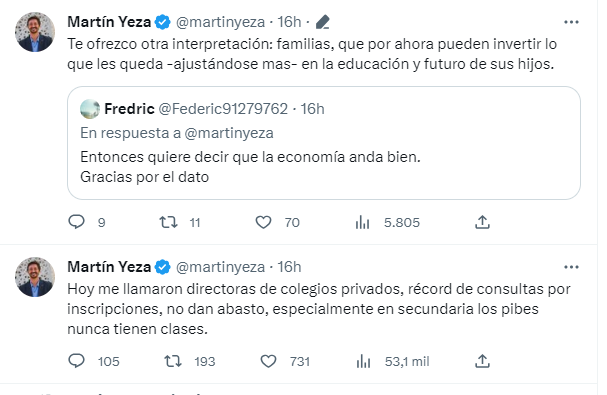Retweet the tweet with 193 retweets
The image size is (607, 395).
click(x=173, y=361)
